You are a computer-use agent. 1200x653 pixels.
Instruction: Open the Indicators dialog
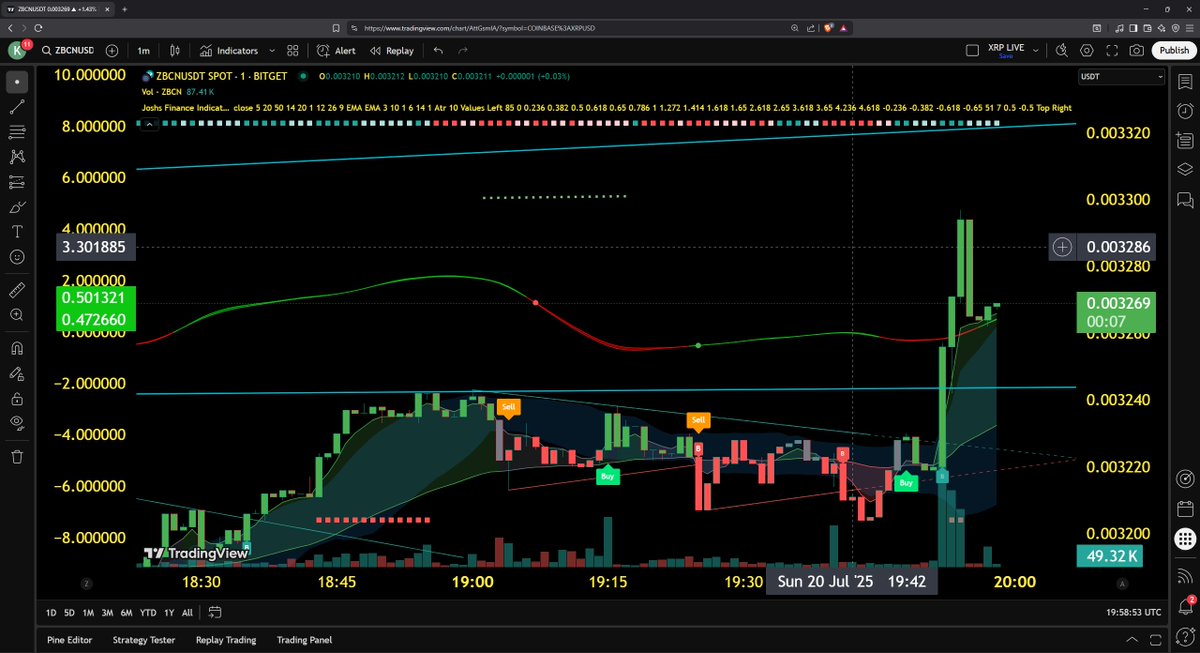(x=229, y=50)
